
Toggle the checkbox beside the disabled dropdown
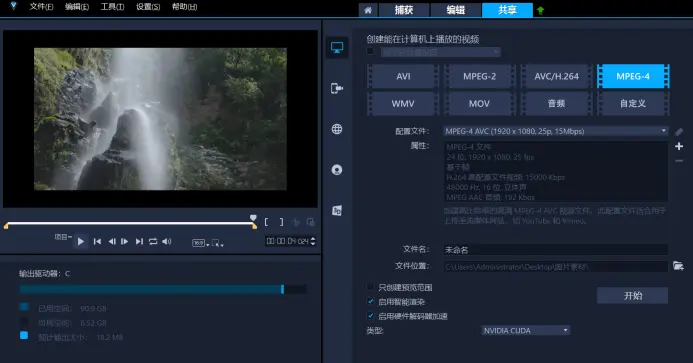370,51
